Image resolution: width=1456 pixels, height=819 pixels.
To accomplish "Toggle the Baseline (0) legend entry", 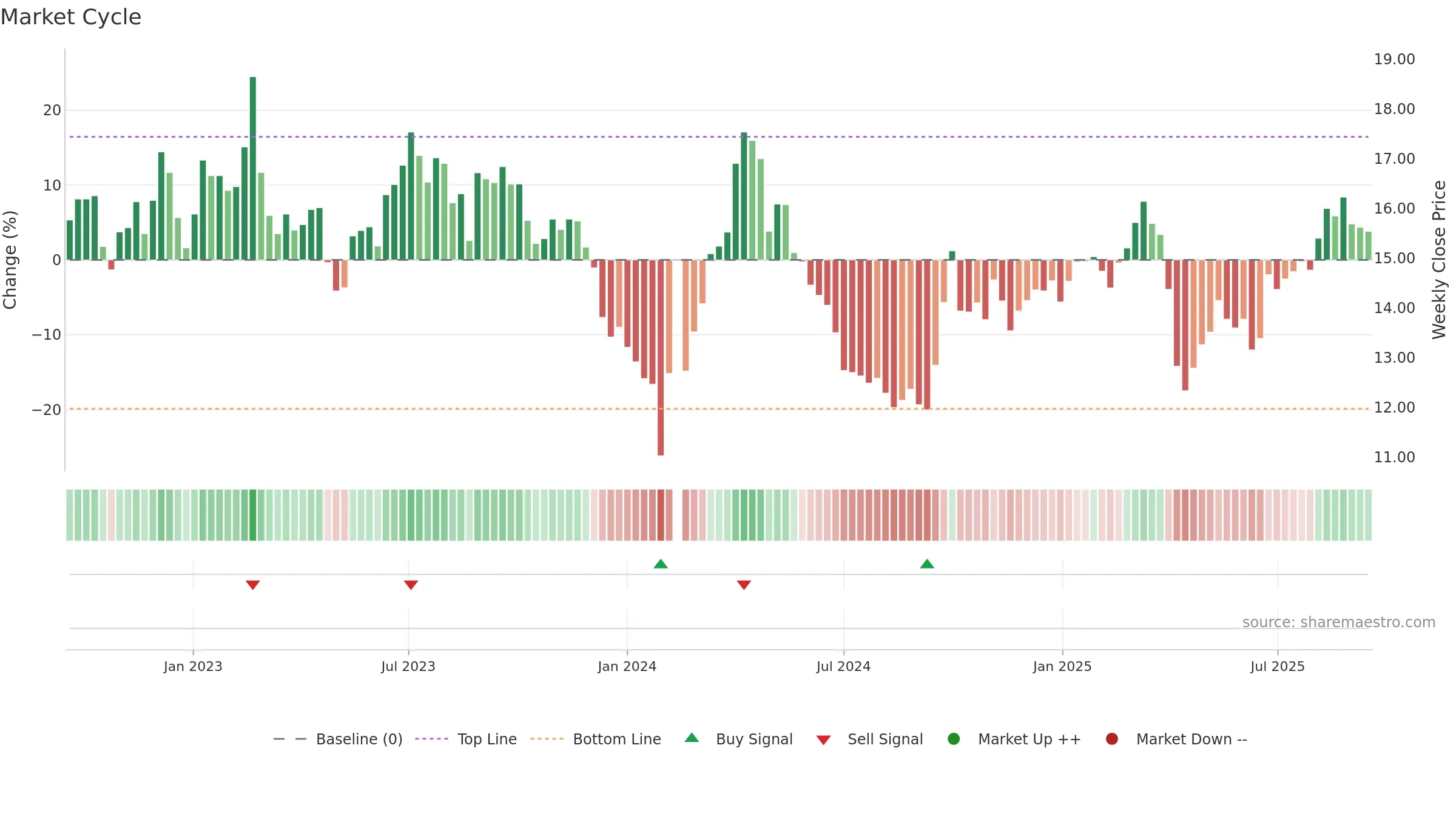I will point(338,739).
